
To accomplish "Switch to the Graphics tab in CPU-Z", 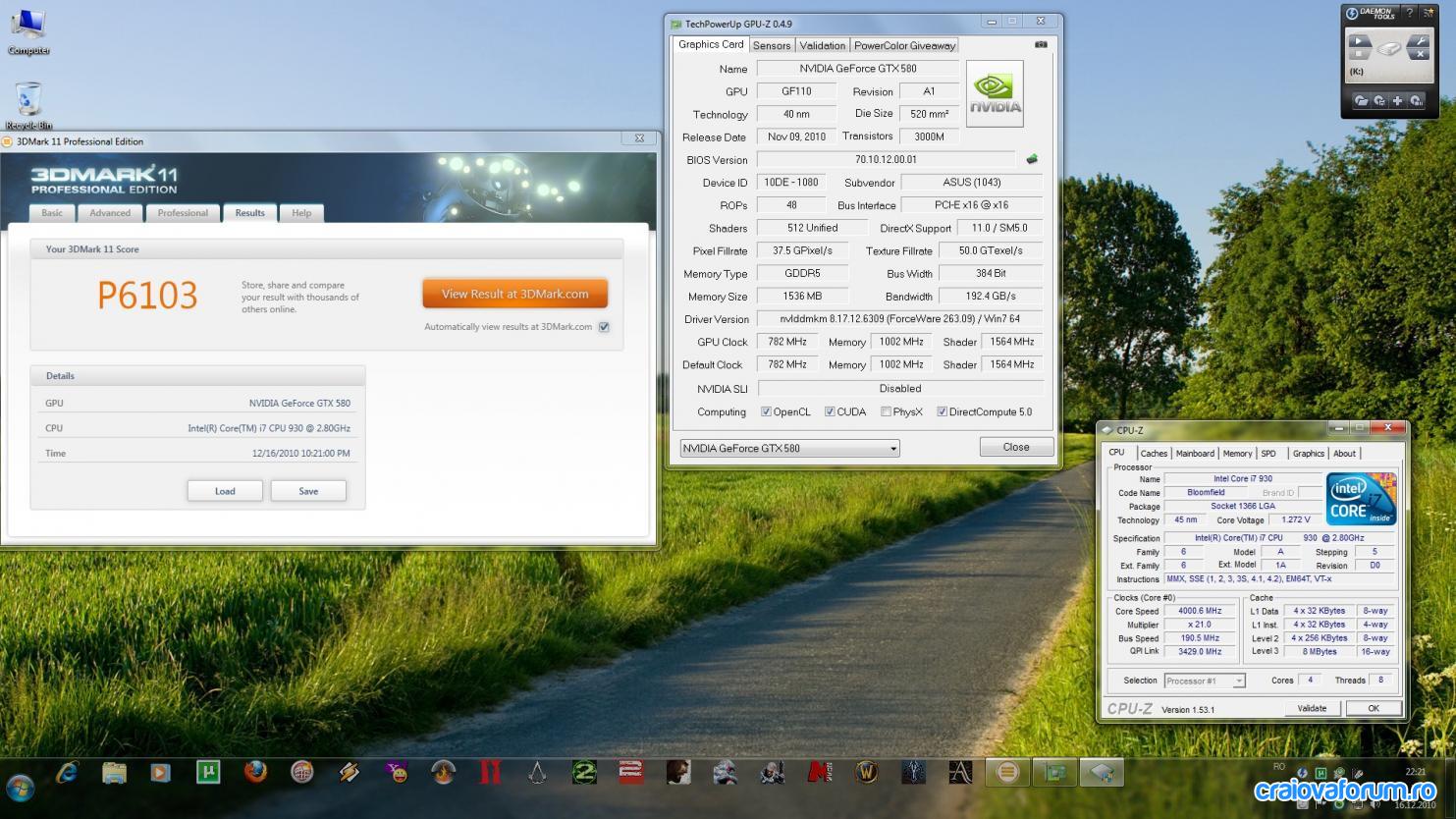I will click(x=1308, y=454).
